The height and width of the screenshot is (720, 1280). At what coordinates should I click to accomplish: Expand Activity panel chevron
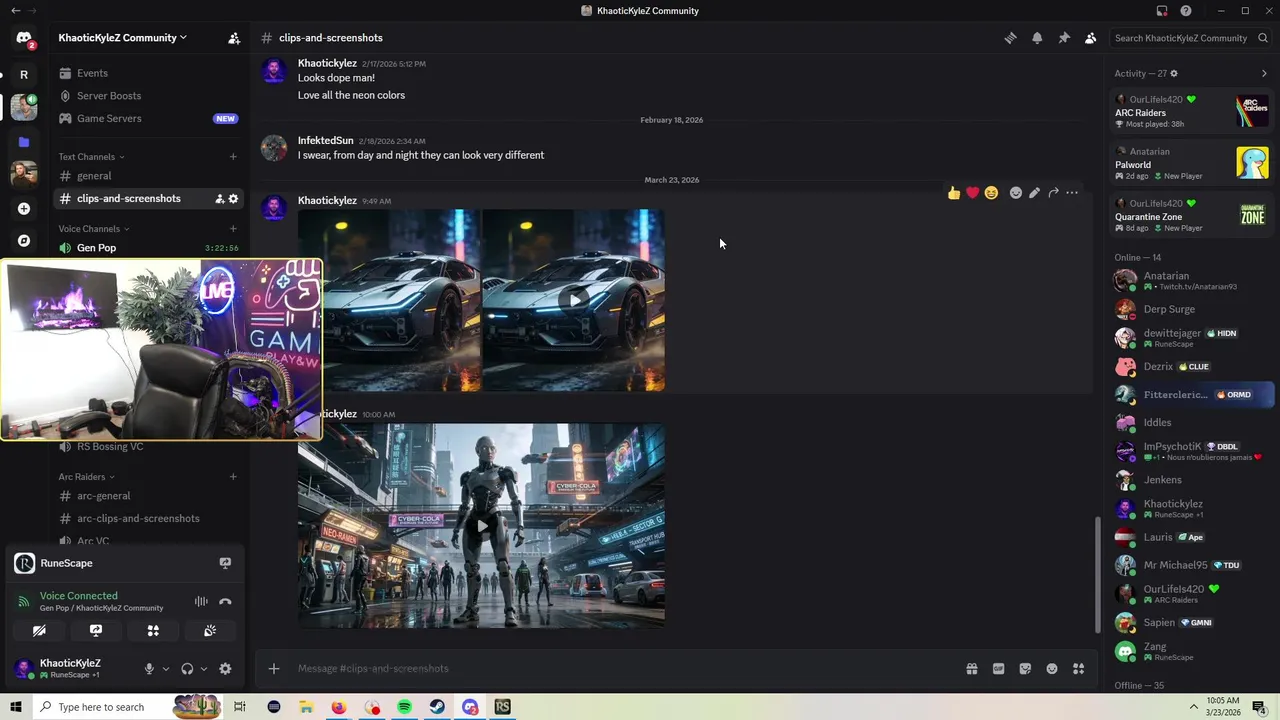tap(1264, 73)
